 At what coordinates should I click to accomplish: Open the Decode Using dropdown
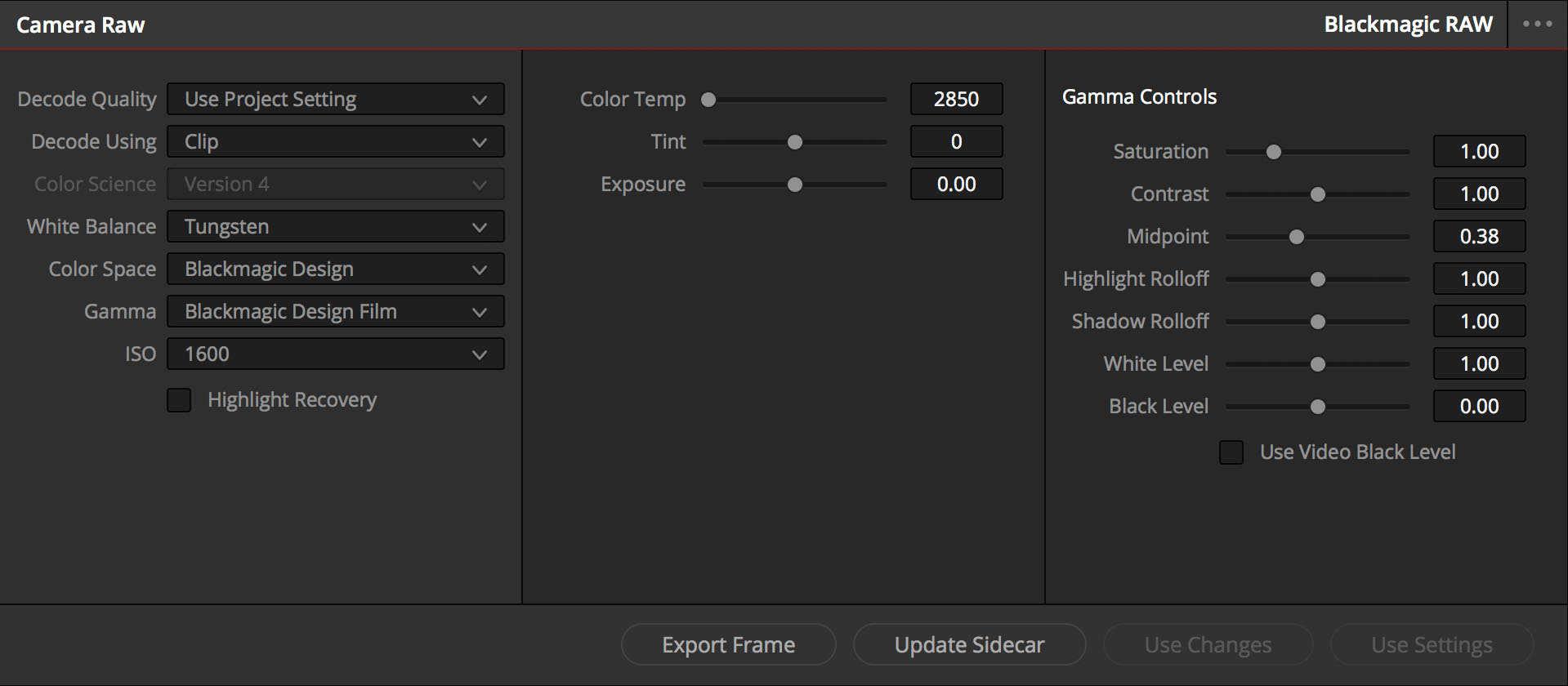[336, 142]
